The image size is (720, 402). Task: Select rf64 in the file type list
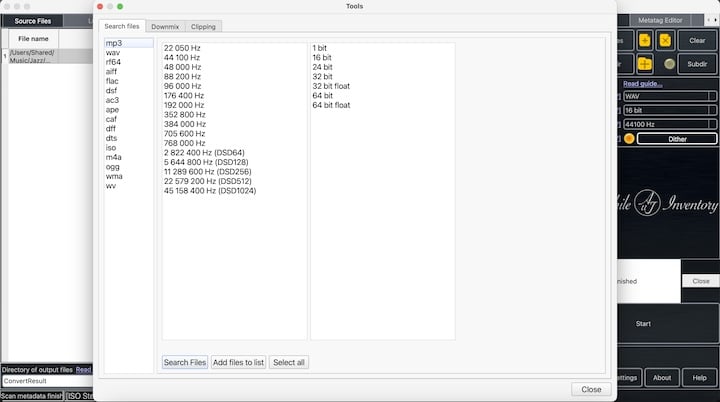point(129,62)
